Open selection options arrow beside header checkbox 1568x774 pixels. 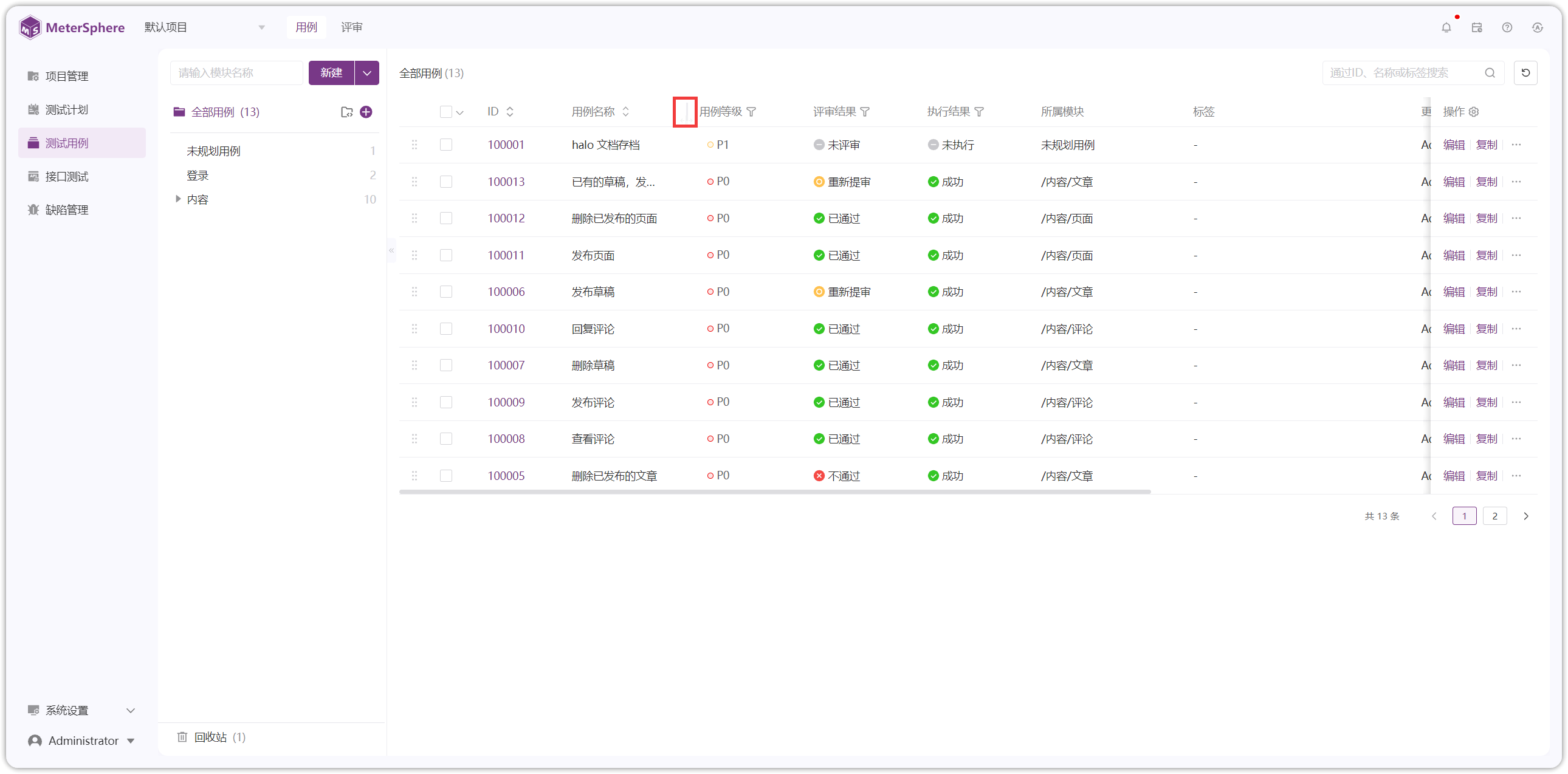pyautogui.click(x=460, y=112)
